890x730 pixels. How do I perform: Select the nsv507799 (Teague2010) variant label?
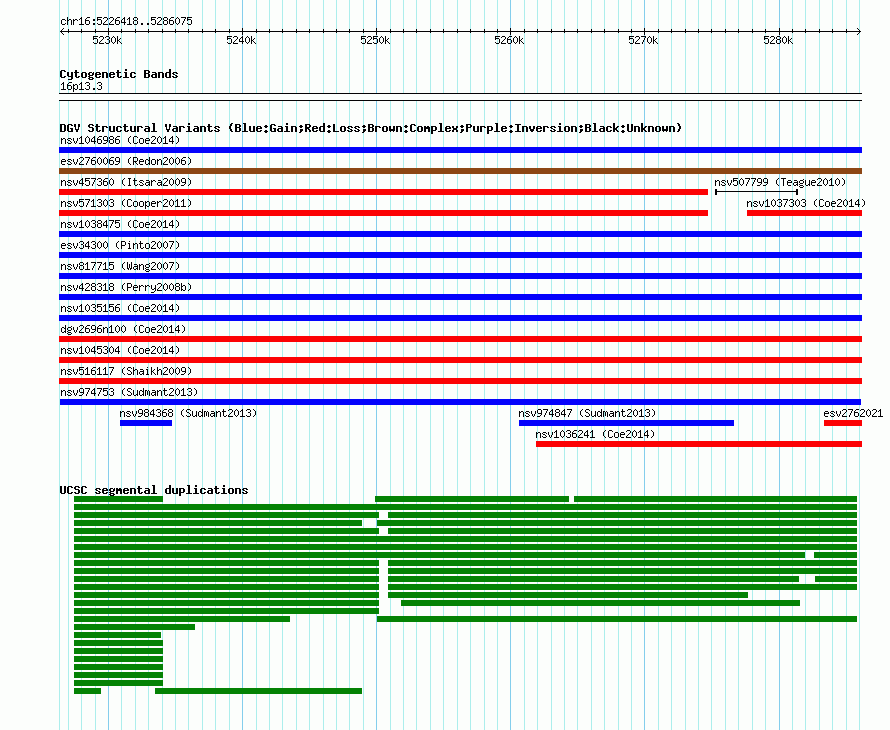(x=779, y=182)
